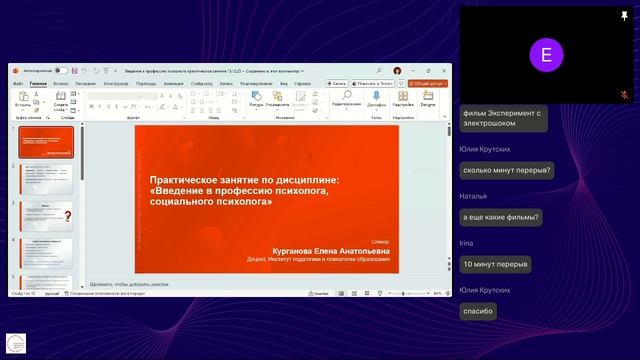Click the Создать слайд icon
This screenshot has height=360, width=640.
(60, 96)
